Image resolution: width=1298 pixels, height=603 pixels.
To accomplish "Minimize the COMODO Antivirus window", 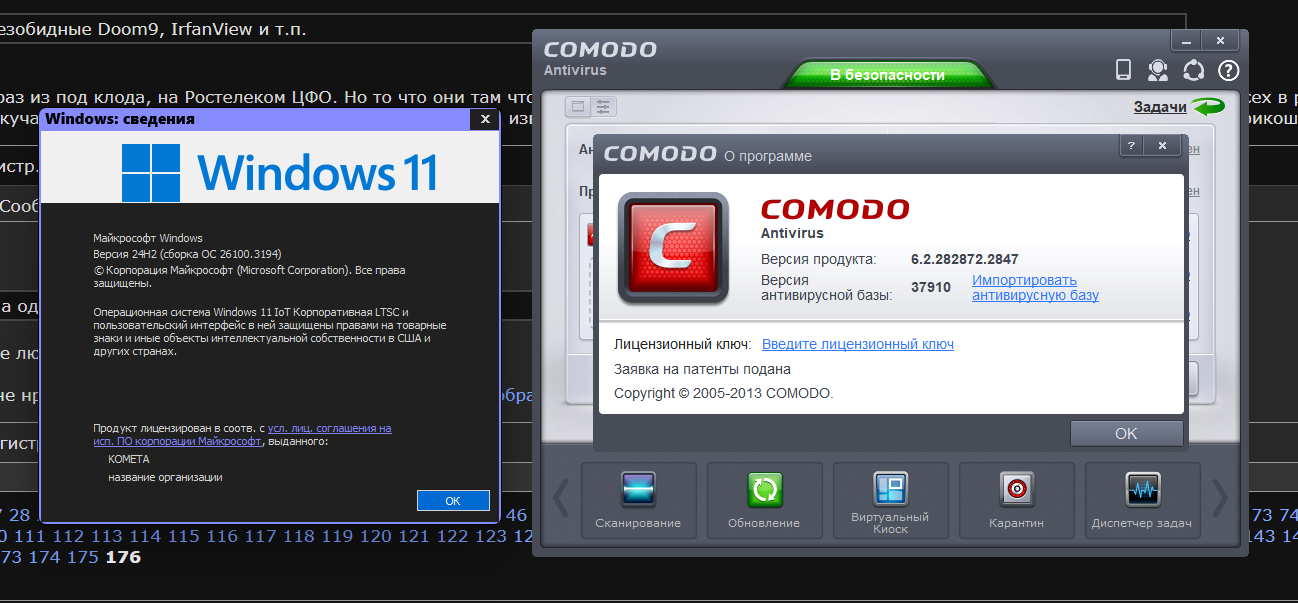I will (x=1185, y=41).
